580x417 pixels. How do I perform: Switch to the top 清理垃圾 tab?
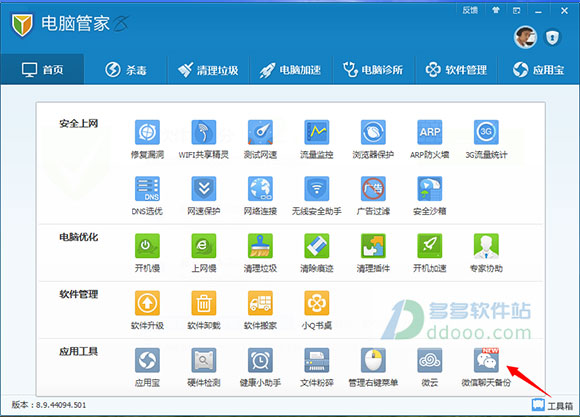click(208, 70)
